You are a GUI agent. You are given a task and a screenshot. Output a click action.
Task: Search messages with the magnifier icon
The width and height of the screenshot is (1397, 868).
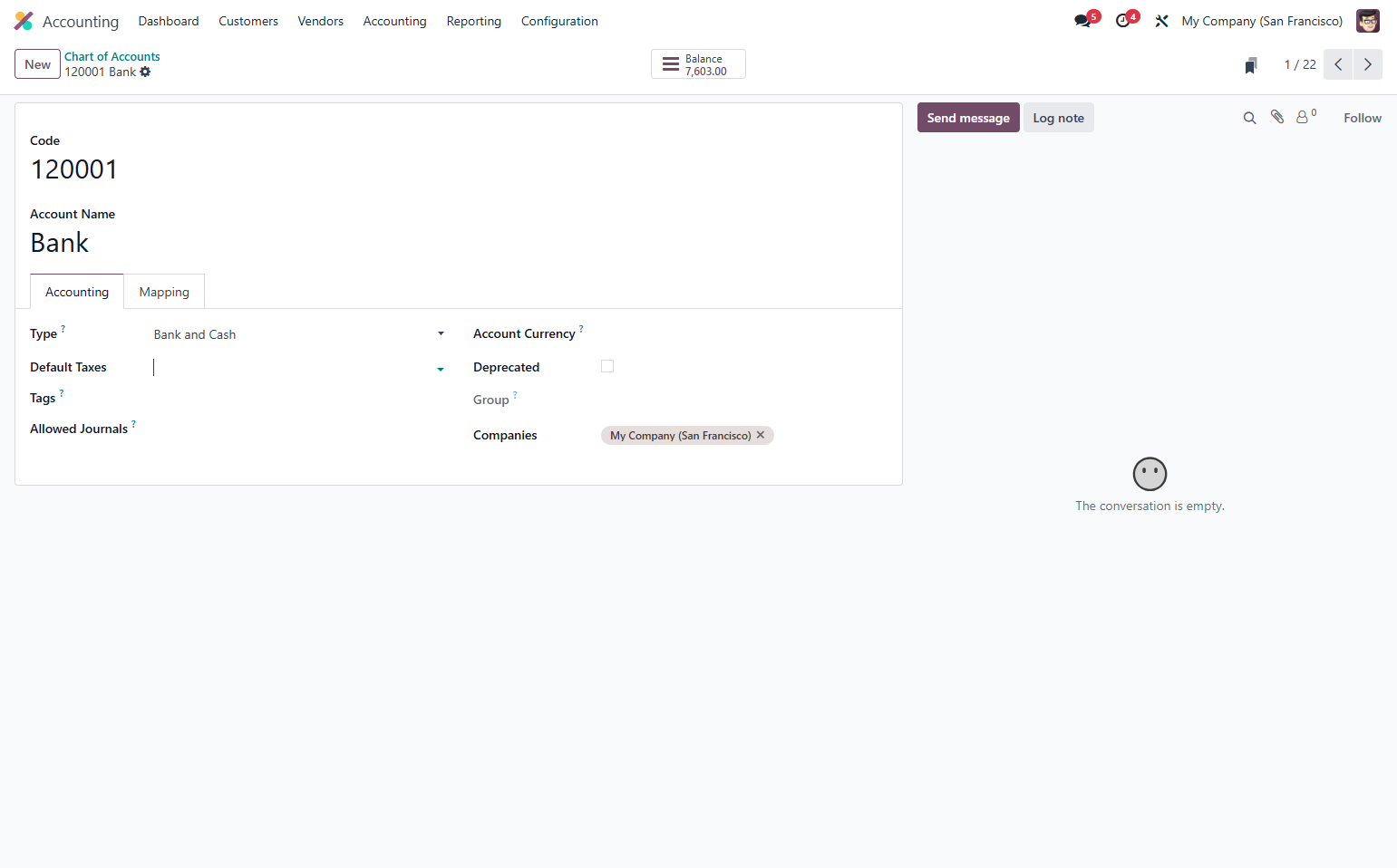[1249, 118]
